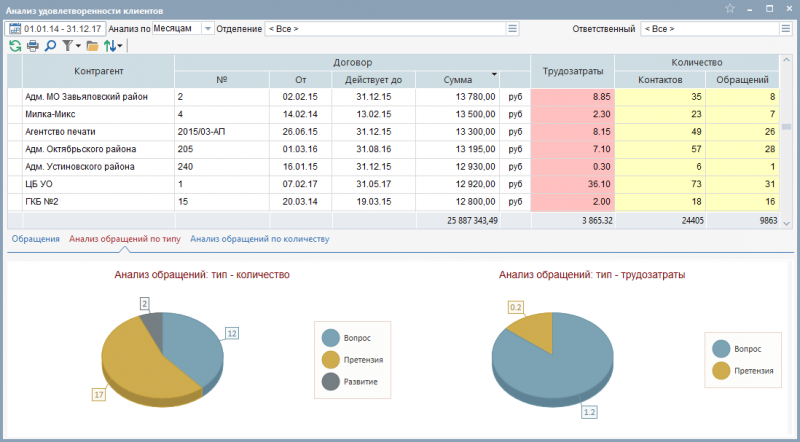Select the Агентство печати row
The height and width of the screenshot is (442, 800).
point(393,132)
